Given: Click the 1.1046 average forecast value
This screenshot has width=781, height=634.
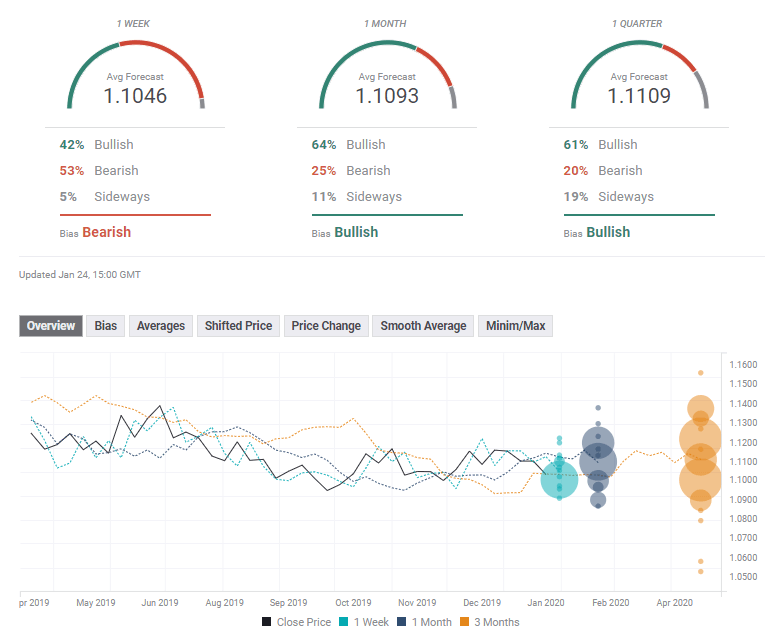Looking at the screenshot, I should pos(135,96).
